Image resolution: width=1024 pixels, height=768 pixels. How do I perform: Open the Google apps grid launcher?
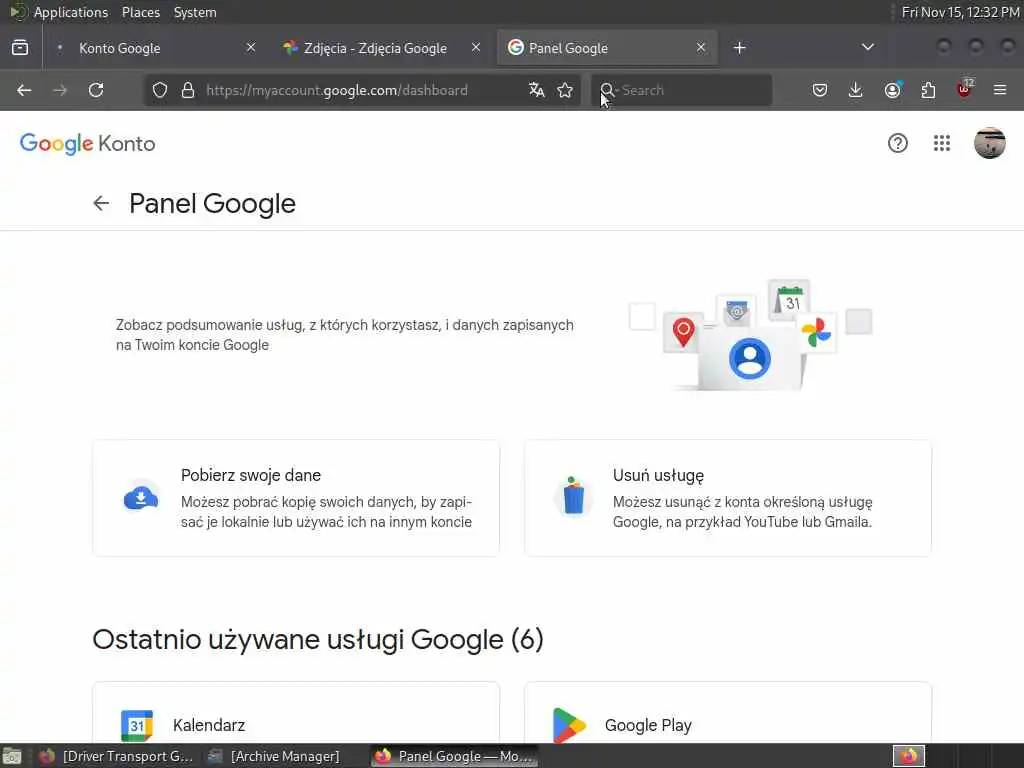pyautogui.click(x=942, y=143)
